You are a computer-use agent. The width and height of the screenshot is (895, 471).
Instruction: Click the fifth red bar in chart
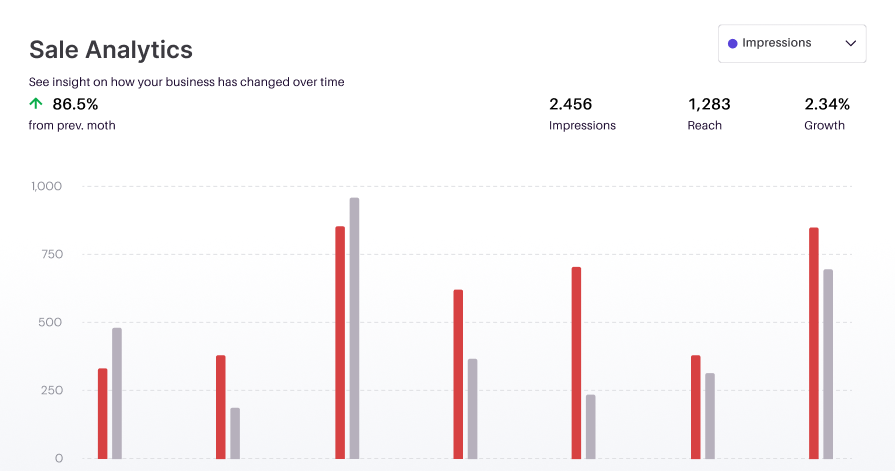pyautogui.click(x=576, y=362)
